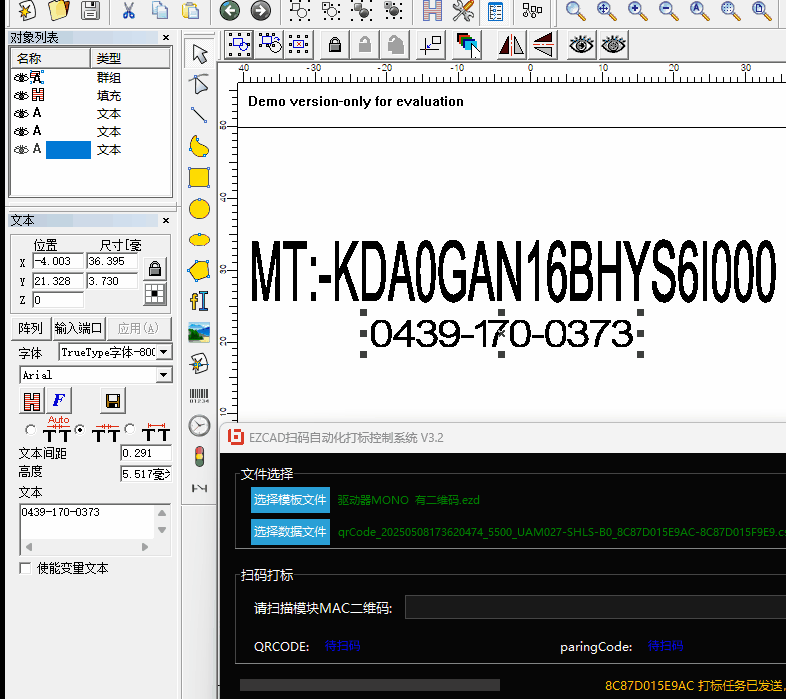Open the Arial font name dropdown

coord(163,375)
